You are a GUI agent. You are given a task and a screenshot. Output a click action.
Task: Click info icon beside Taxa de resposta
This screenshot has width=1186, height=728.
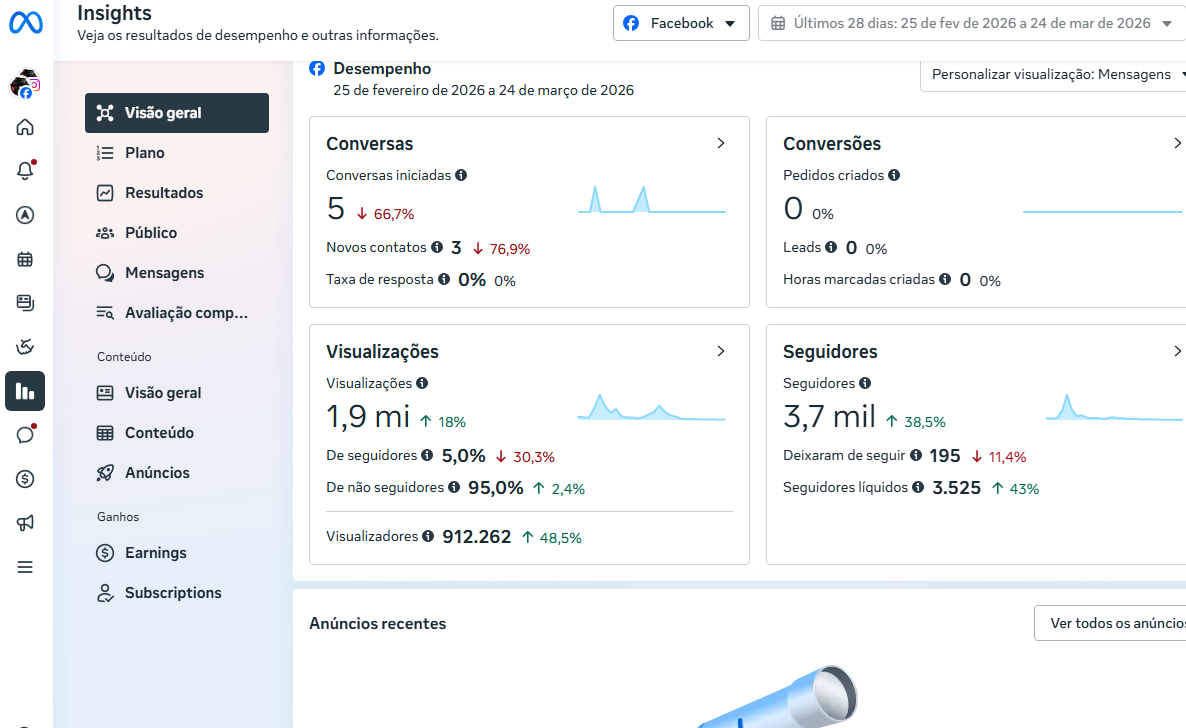point(444,279)
